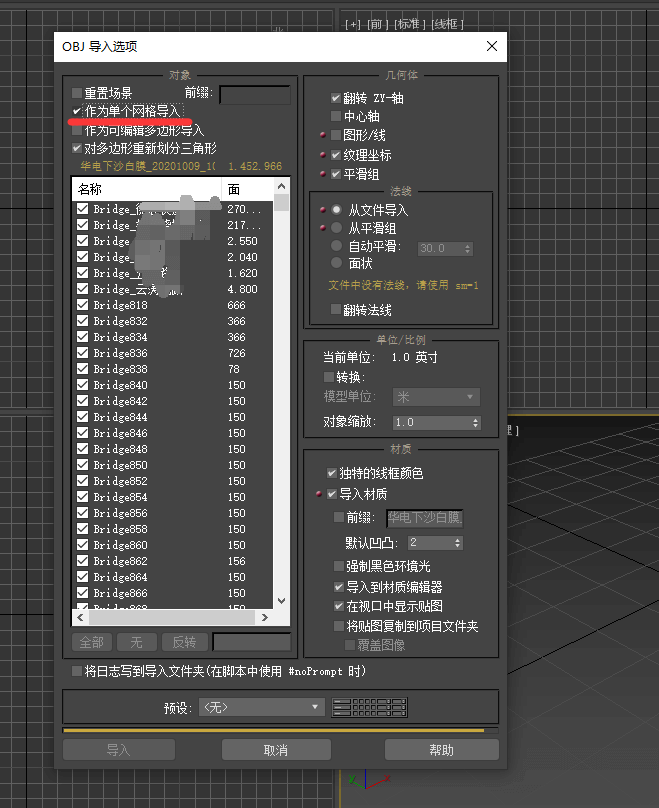Open the [线框] viewport shading menu
659x808 pixels.
tap(445, 24)
